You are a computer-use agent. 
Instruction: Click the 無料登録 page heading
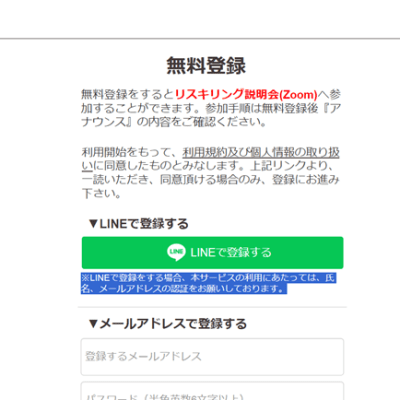pyautogui.click(x=206, y=65)
